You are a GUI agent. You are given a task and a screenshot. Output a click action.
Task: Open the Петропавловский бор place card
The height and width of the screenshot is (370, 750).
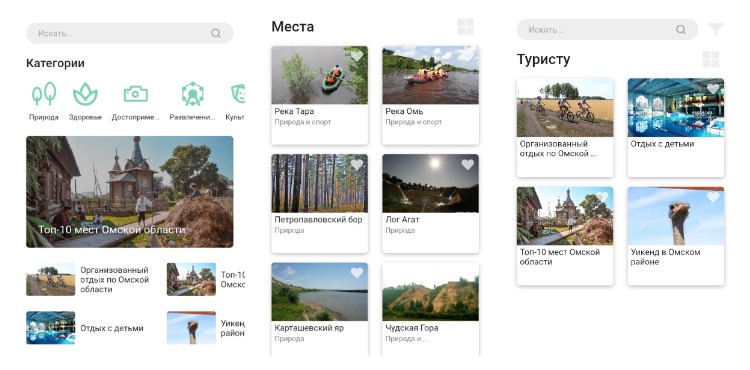[x=320, y=204]
